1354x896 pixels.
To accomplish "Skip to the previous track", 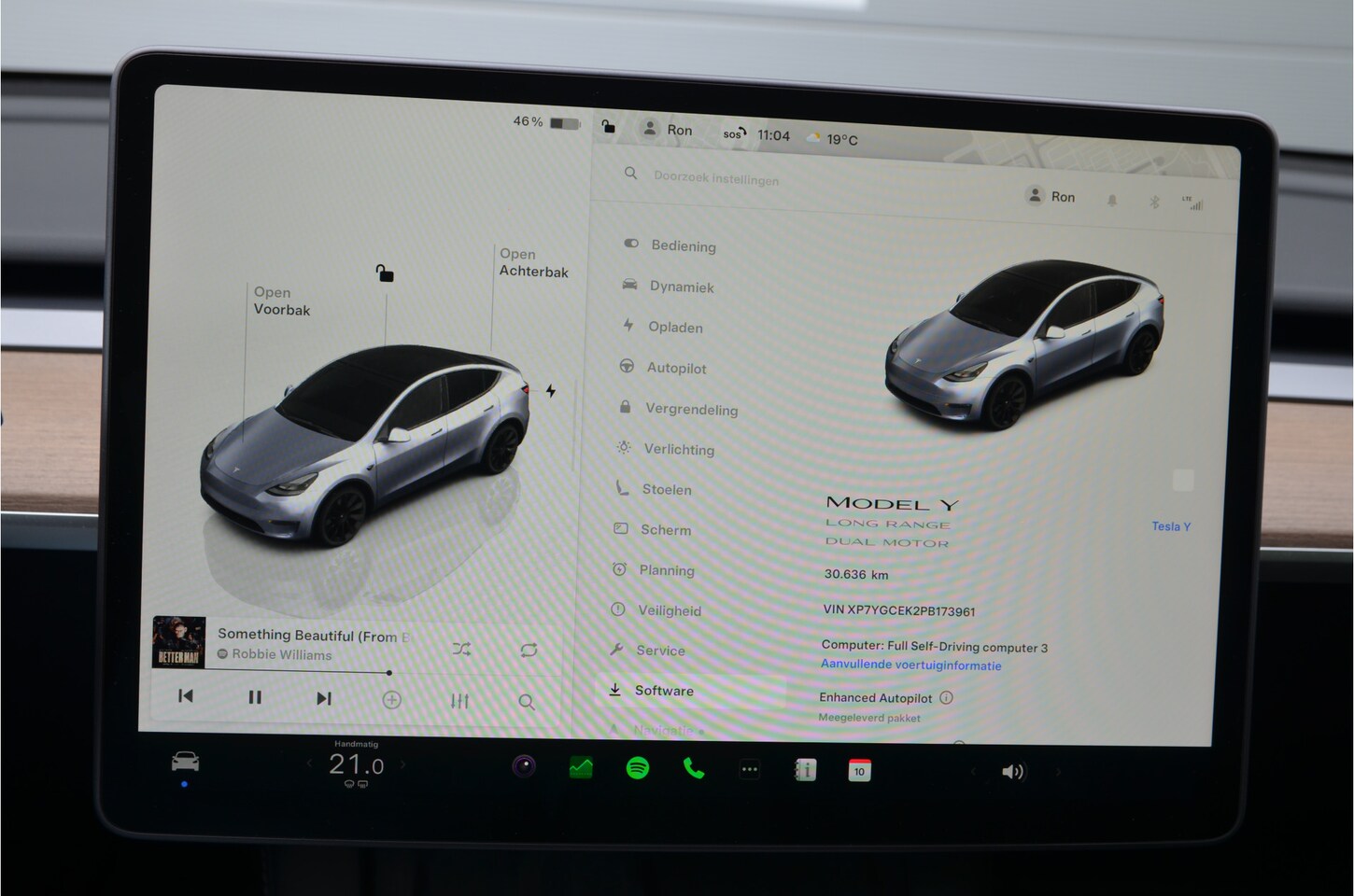I will click(x=186, y=695).
